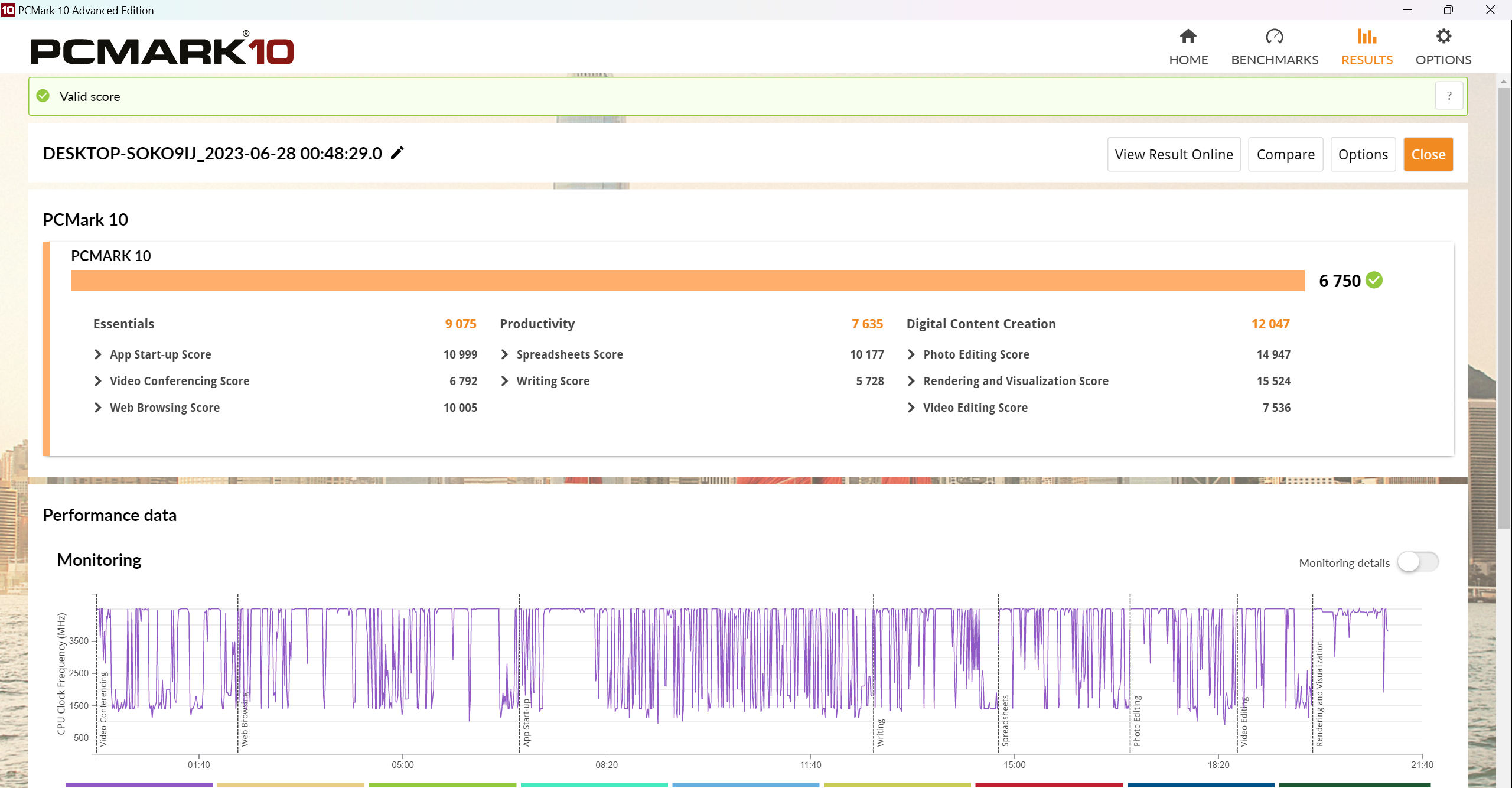Expand Video Conferencing Score
The image size is (1512, 788).
point(98,381)
